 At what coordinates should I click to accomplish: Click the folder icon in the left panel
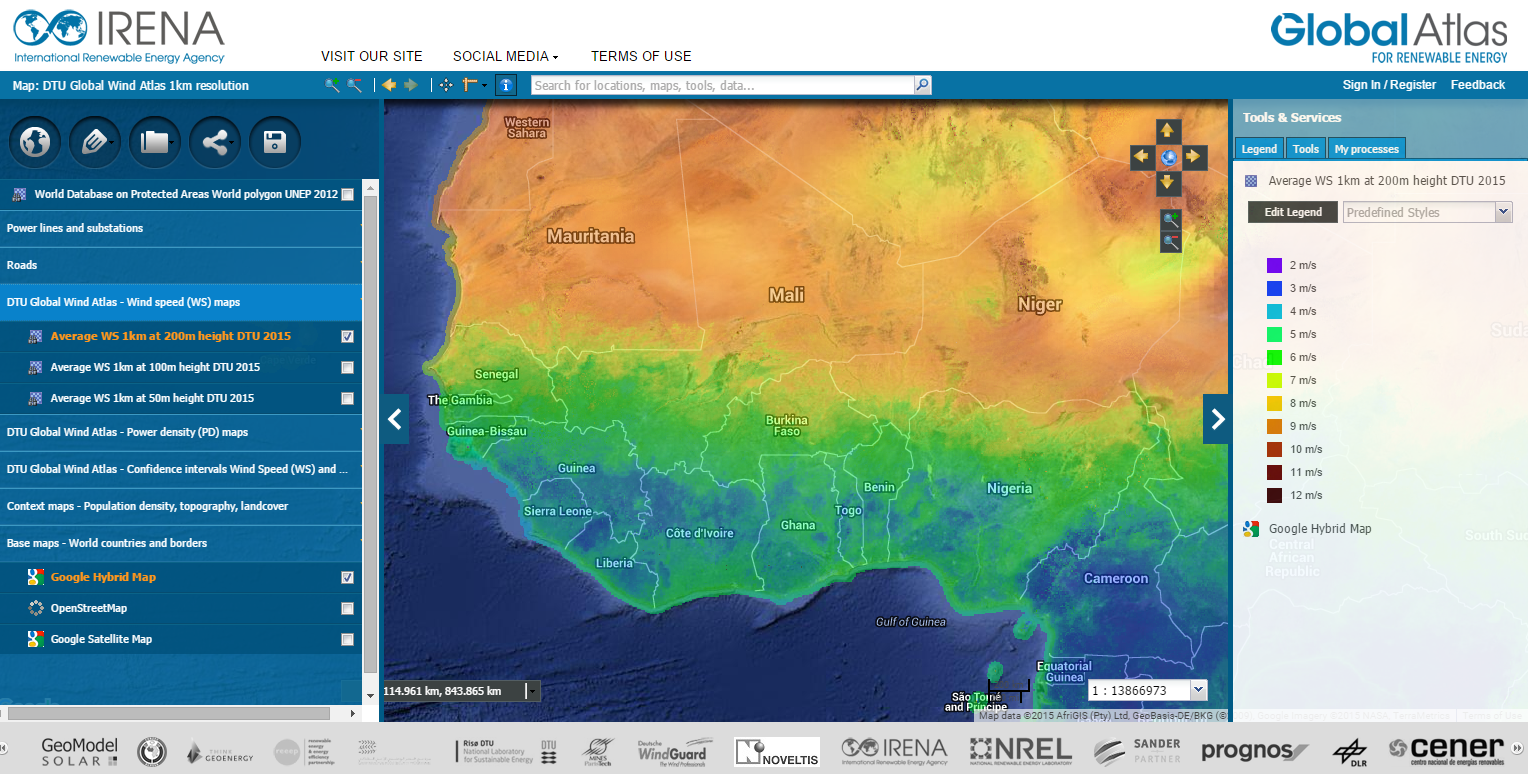155,142
